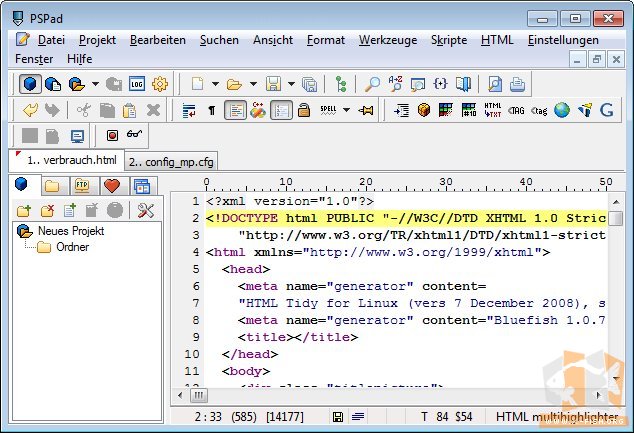Screen dimensions: 634x433
Task: Open the file explorer folder panel tab
Action: coord(52,186)
